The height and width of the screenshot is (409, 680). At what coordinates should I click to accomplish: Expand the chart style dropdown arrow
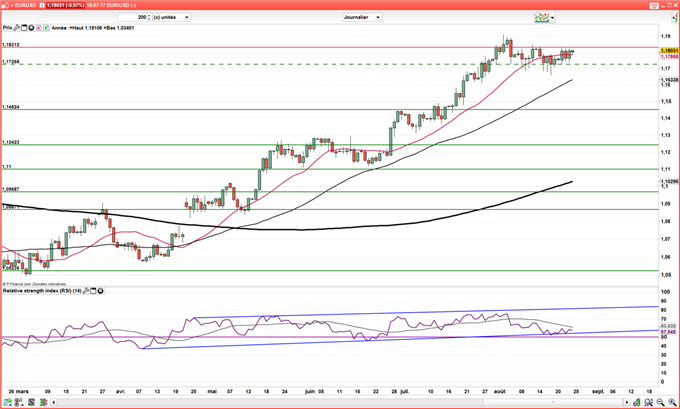552,17
